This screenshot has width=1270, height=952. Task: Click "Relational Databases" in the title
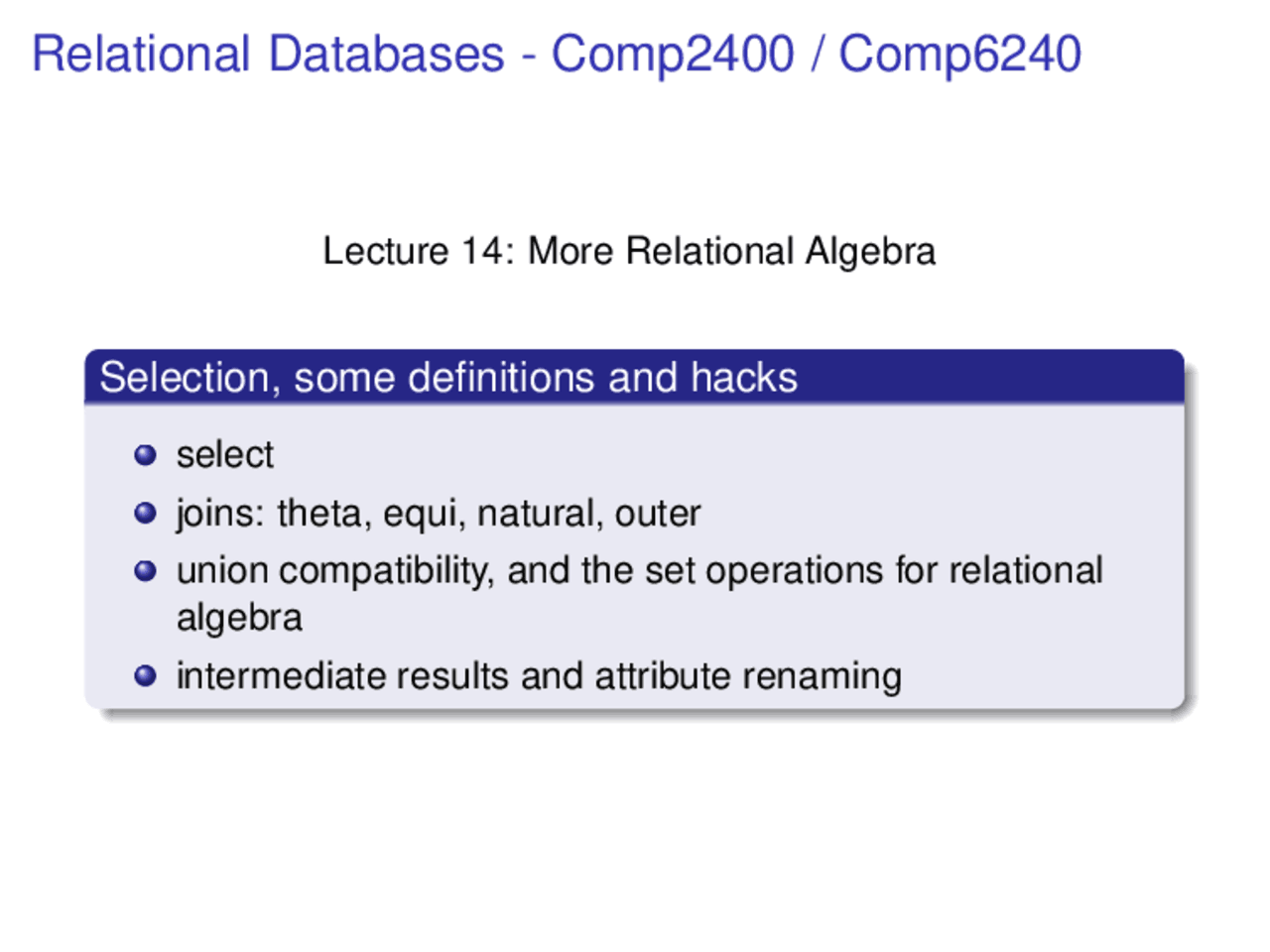tap(268, 54)
